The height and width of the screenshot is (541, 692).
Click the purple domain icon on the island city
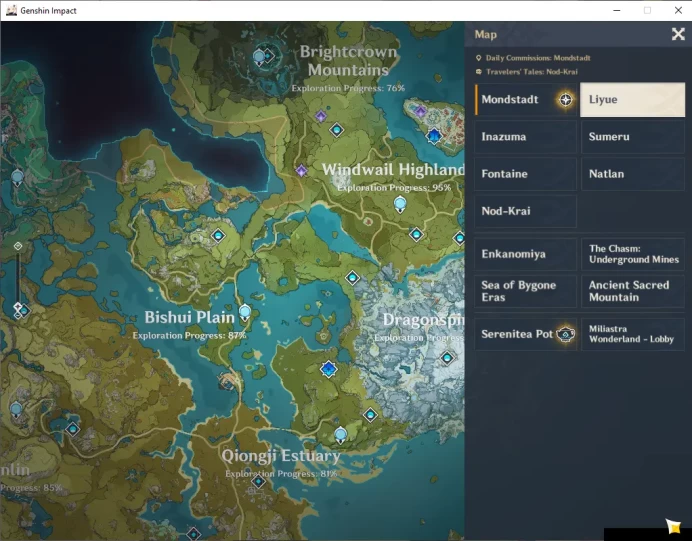coord(420,111)
